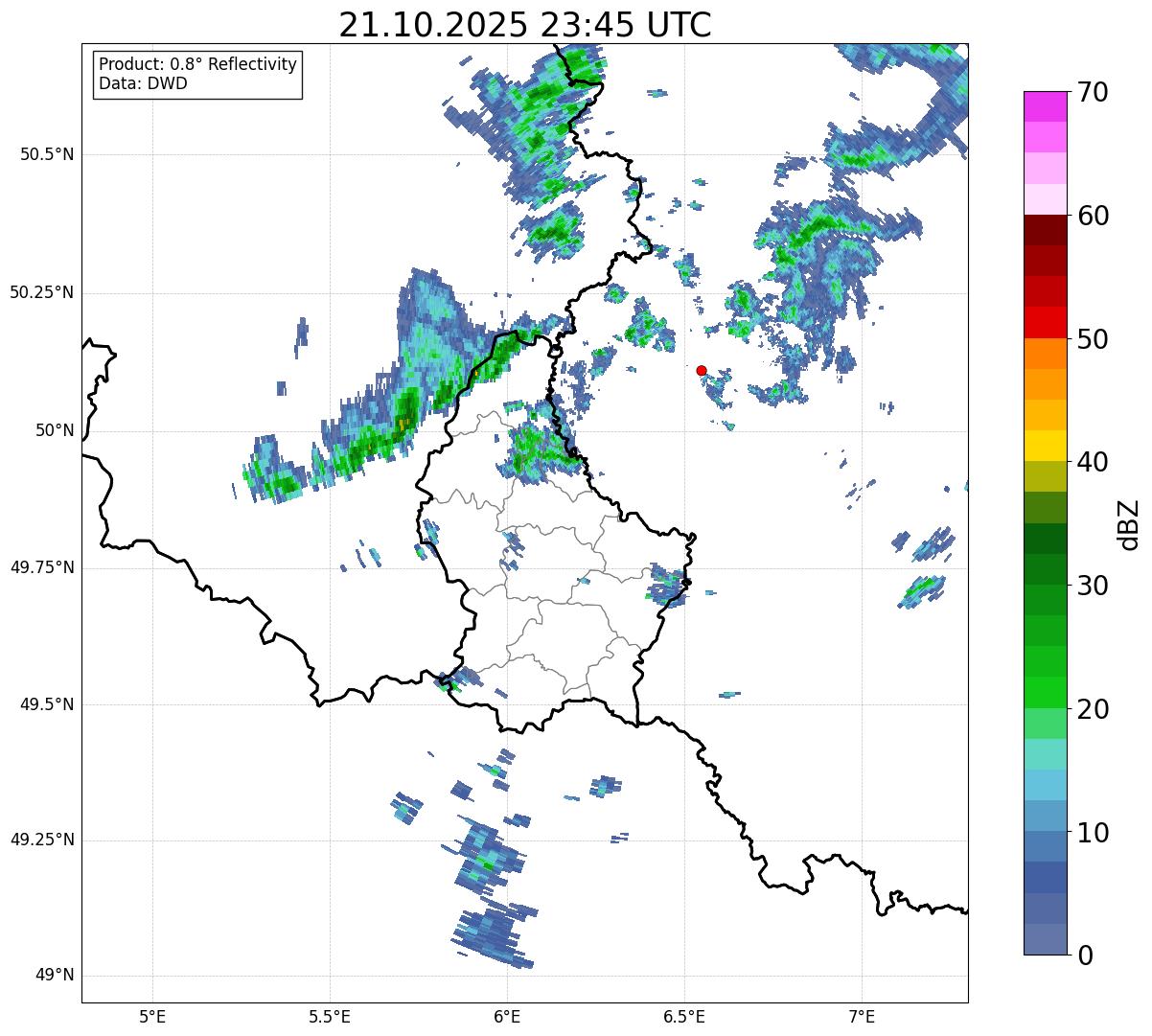The width and height of the screenshot is (1152, 1036).
Task: Click the white-pink colorbar segment above 60
Action: [1045, 199]
